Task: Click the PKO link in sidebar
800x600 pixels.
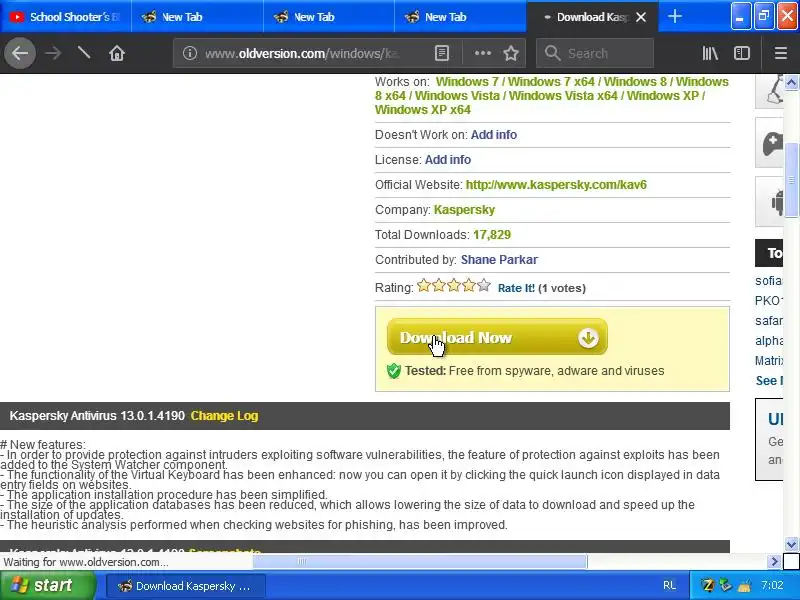Action: point(768,301)
